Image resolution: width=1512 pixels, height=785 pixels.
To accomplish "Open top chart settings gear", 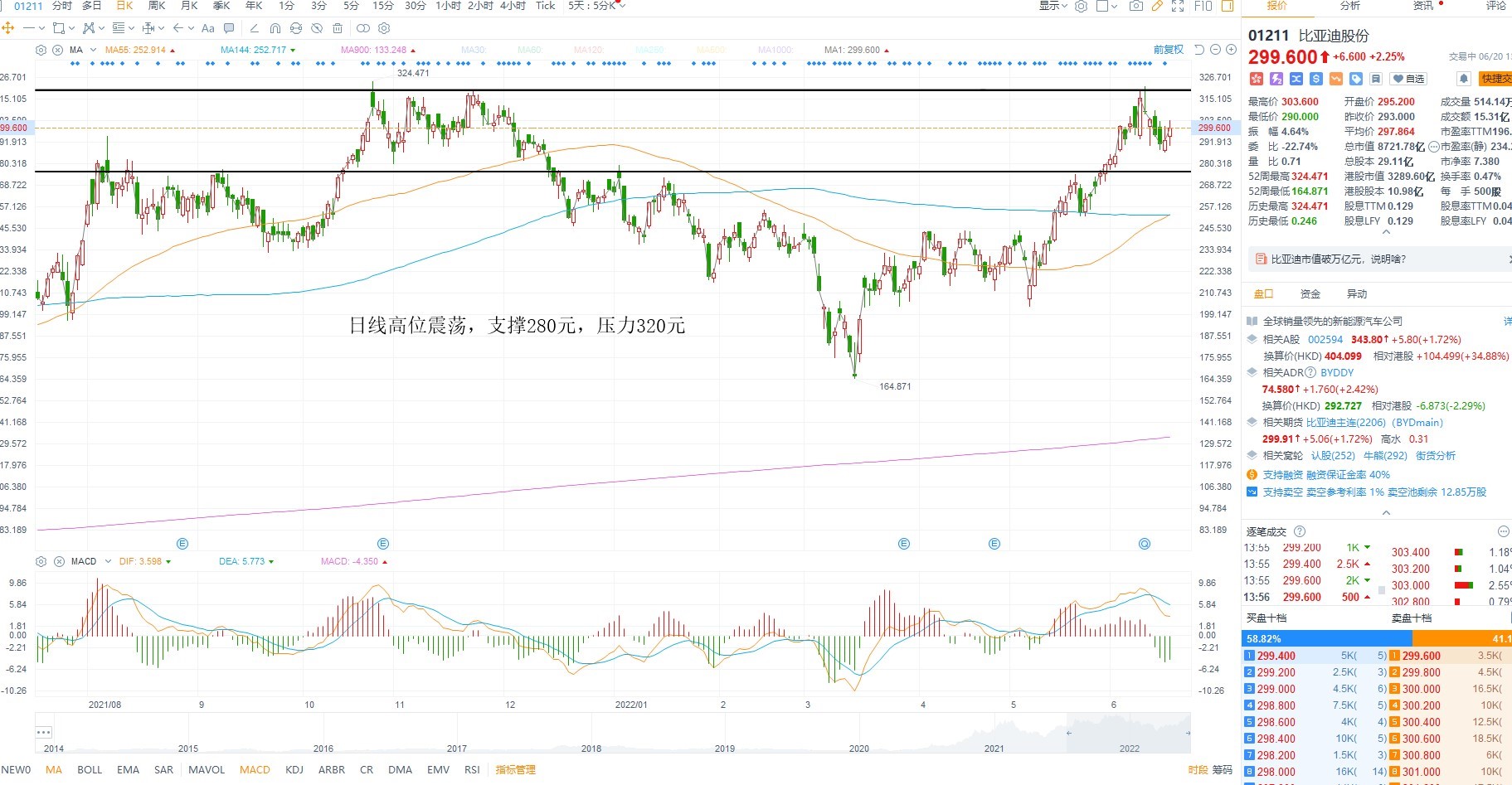I will pyautogui.click(x=1081, y=6).
